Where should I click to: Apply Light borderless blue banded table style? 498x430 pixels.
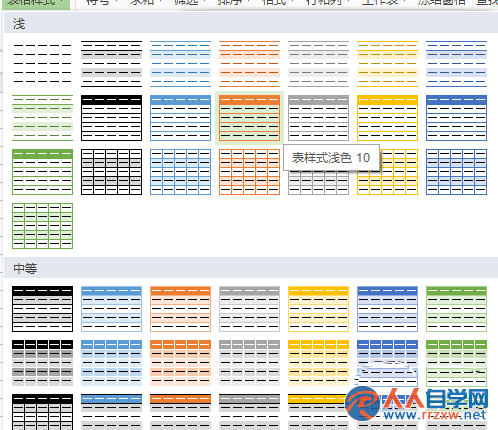pos(180,64)
